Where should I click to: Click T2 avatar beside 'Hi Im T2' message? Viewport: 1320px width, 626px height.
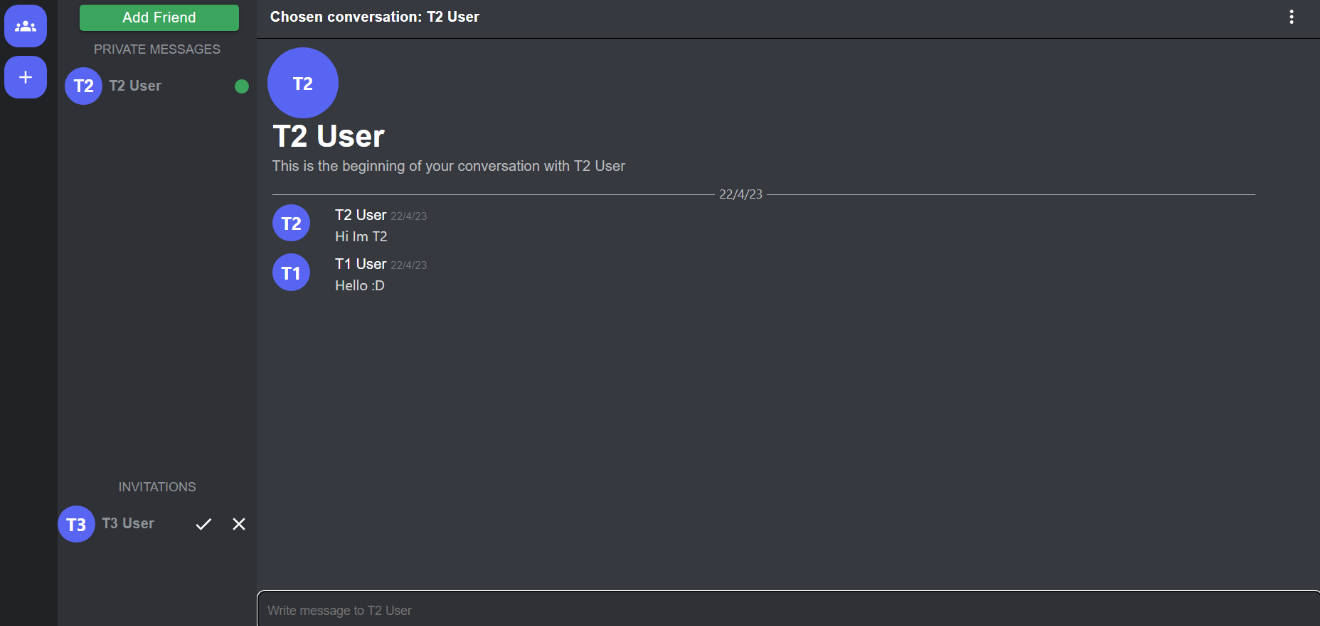tap(291, 223)
